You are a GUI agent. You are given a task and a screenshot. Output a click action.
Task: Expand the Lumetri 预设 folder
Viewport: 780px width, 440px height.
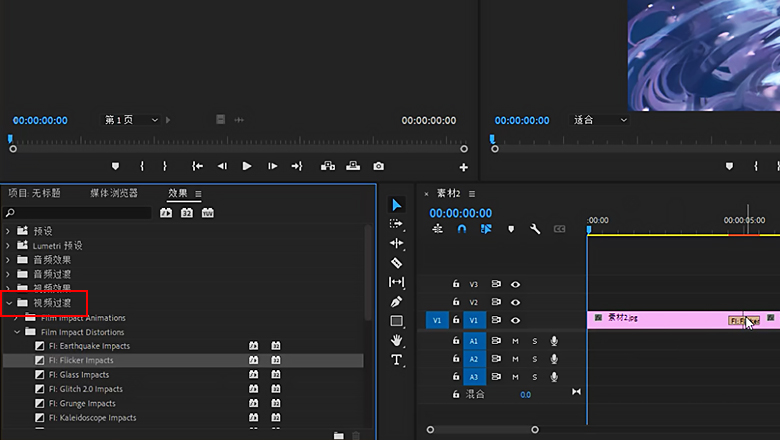10,245
